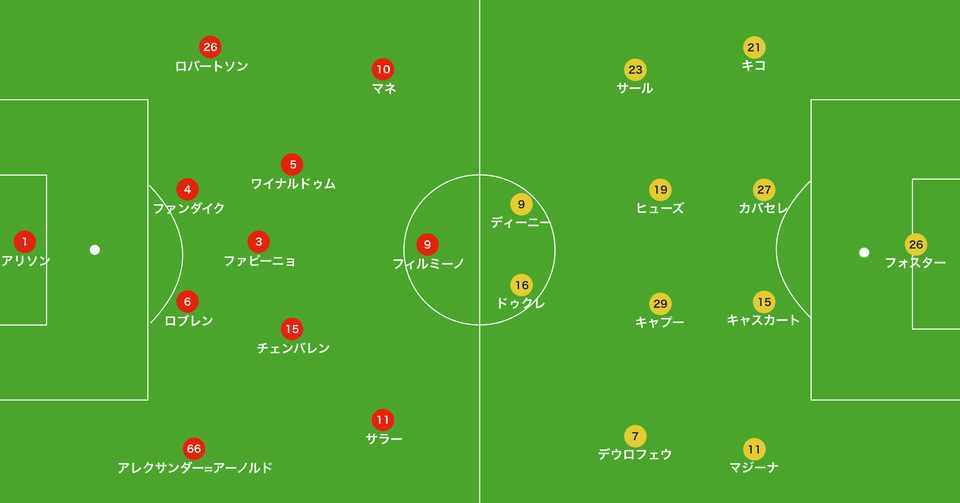
Task: Select yellow number 9 Deeney marker
Action: (521, 204)
